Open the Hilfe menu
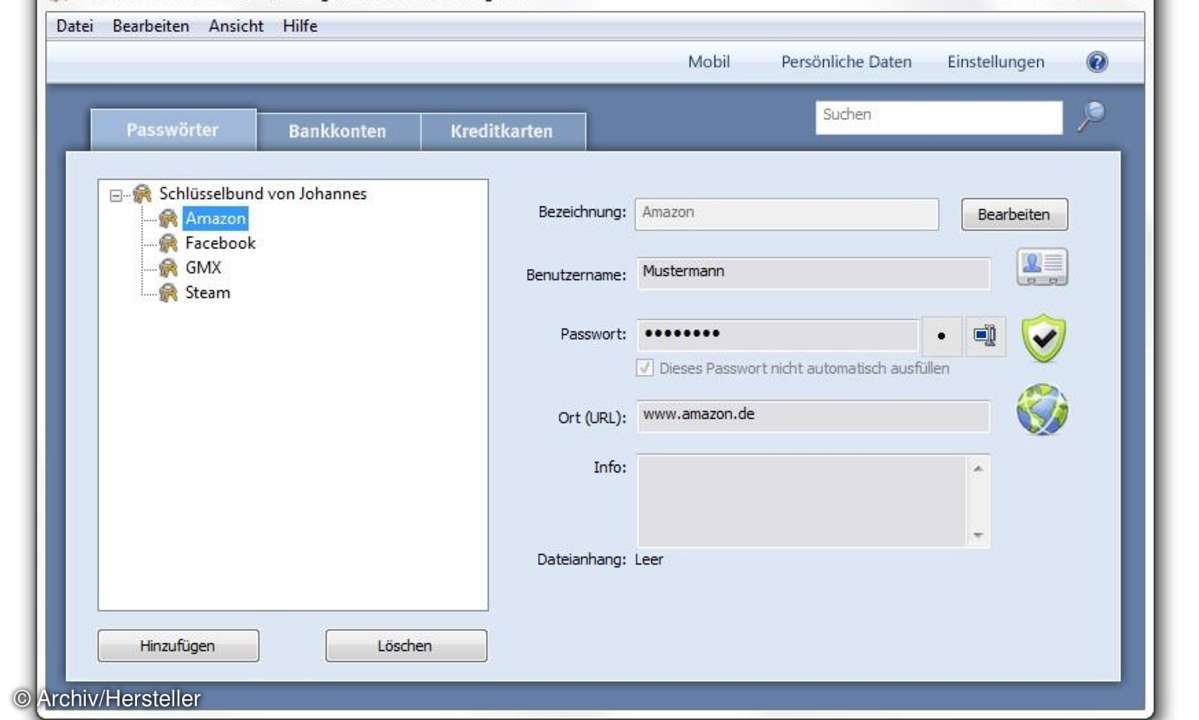1199x720 pixels. point(300,26)
